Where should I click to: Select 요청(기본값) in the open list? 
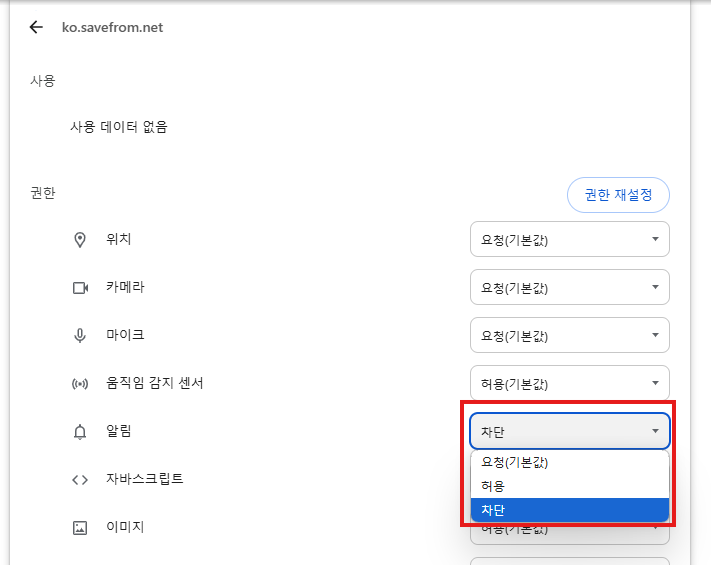569,463
